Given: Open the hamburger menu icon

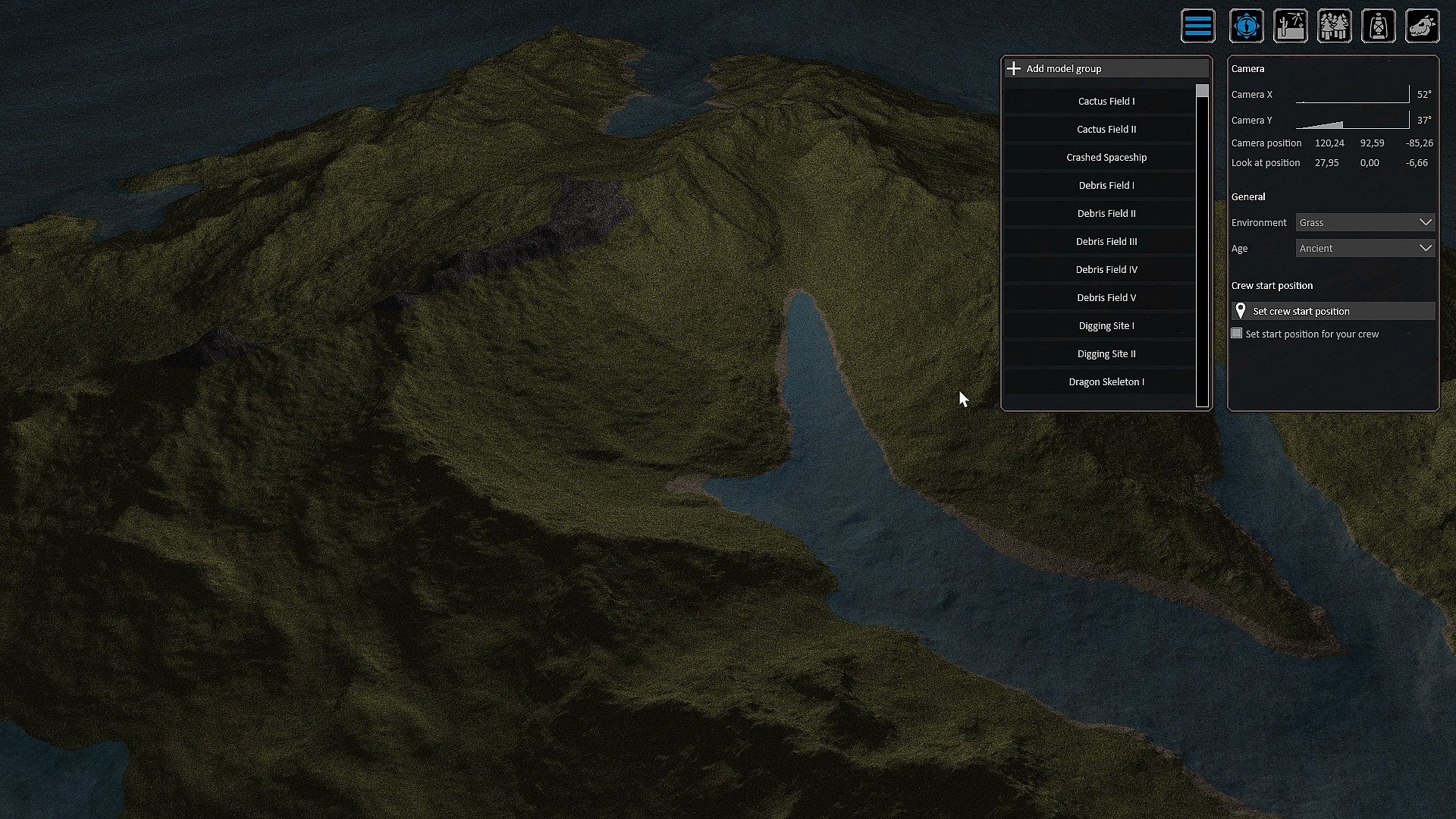Looking at the screenshot, I should click(1198, 27).
